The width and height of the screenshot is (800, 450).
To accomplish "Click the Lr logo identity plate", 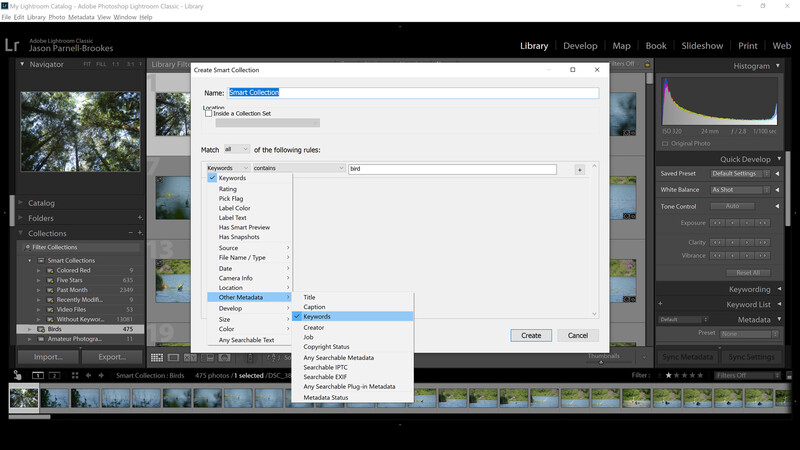I will point(12,45).
